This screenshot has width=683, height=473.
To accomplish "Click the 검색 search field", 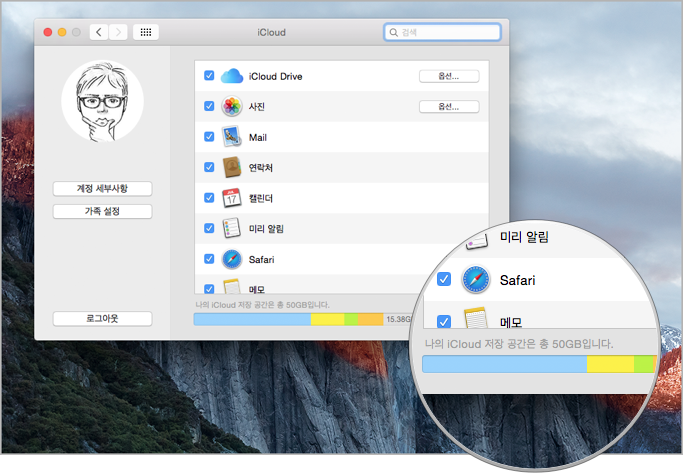I will [x=443, y=32].
